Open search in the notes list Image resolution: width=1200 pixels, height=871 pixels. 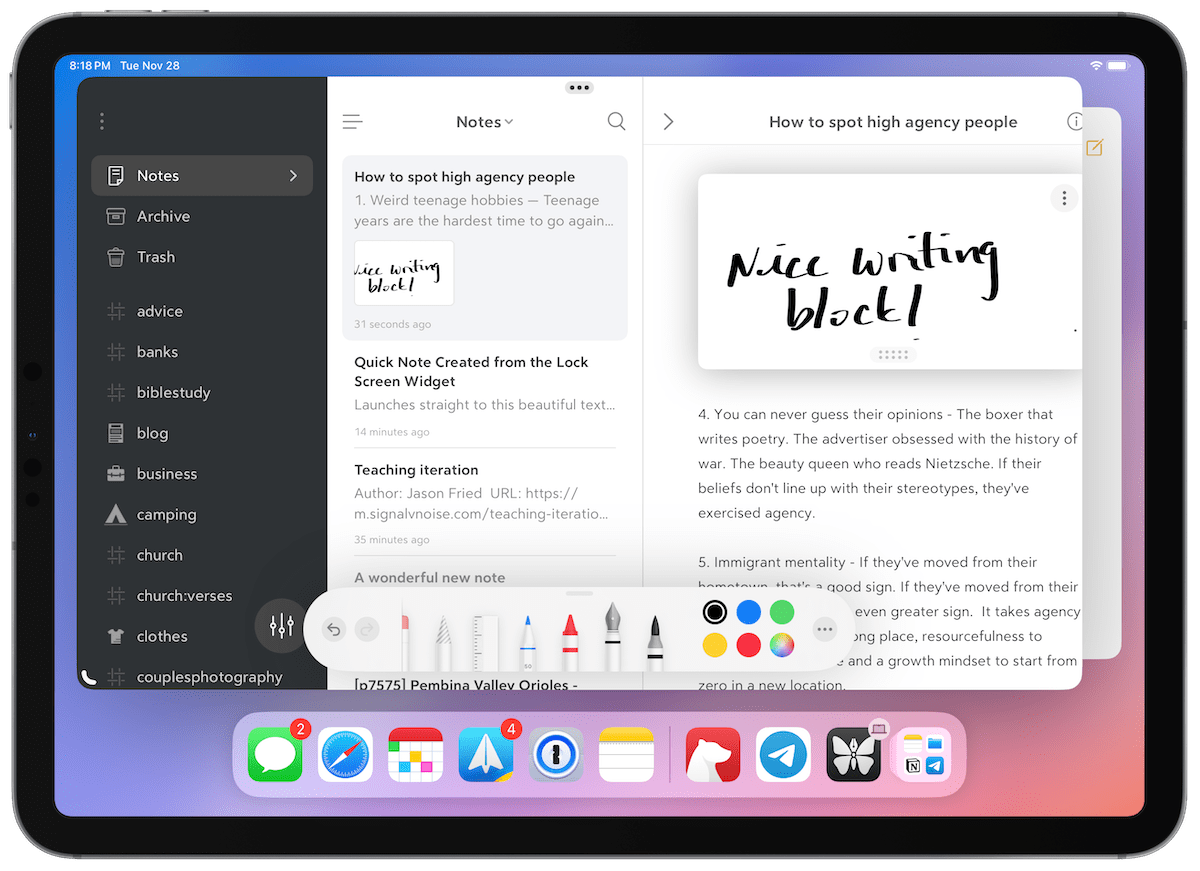pos(616,121)
